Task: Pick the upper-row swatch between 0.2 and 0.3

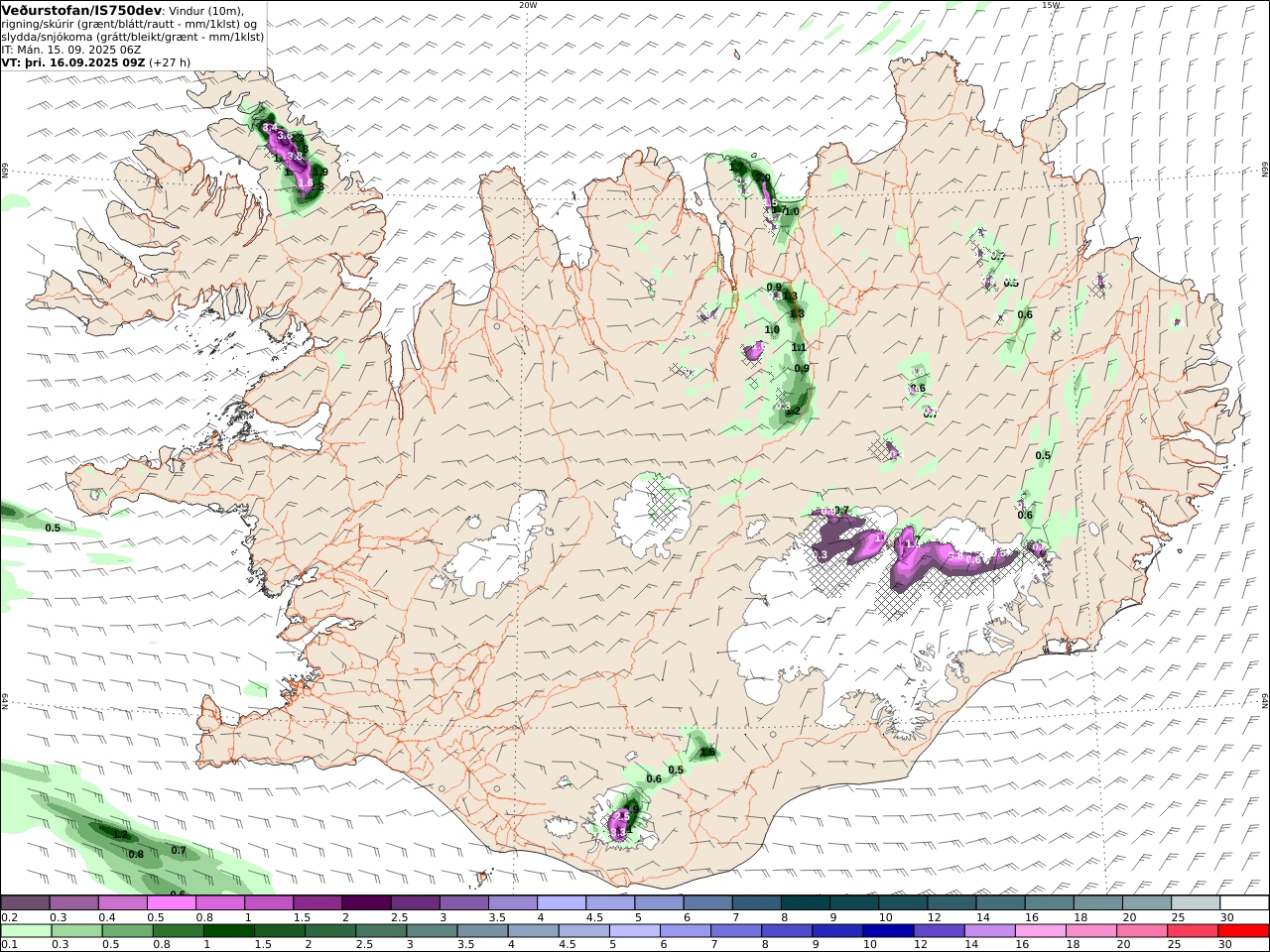Action: [25, 902]
